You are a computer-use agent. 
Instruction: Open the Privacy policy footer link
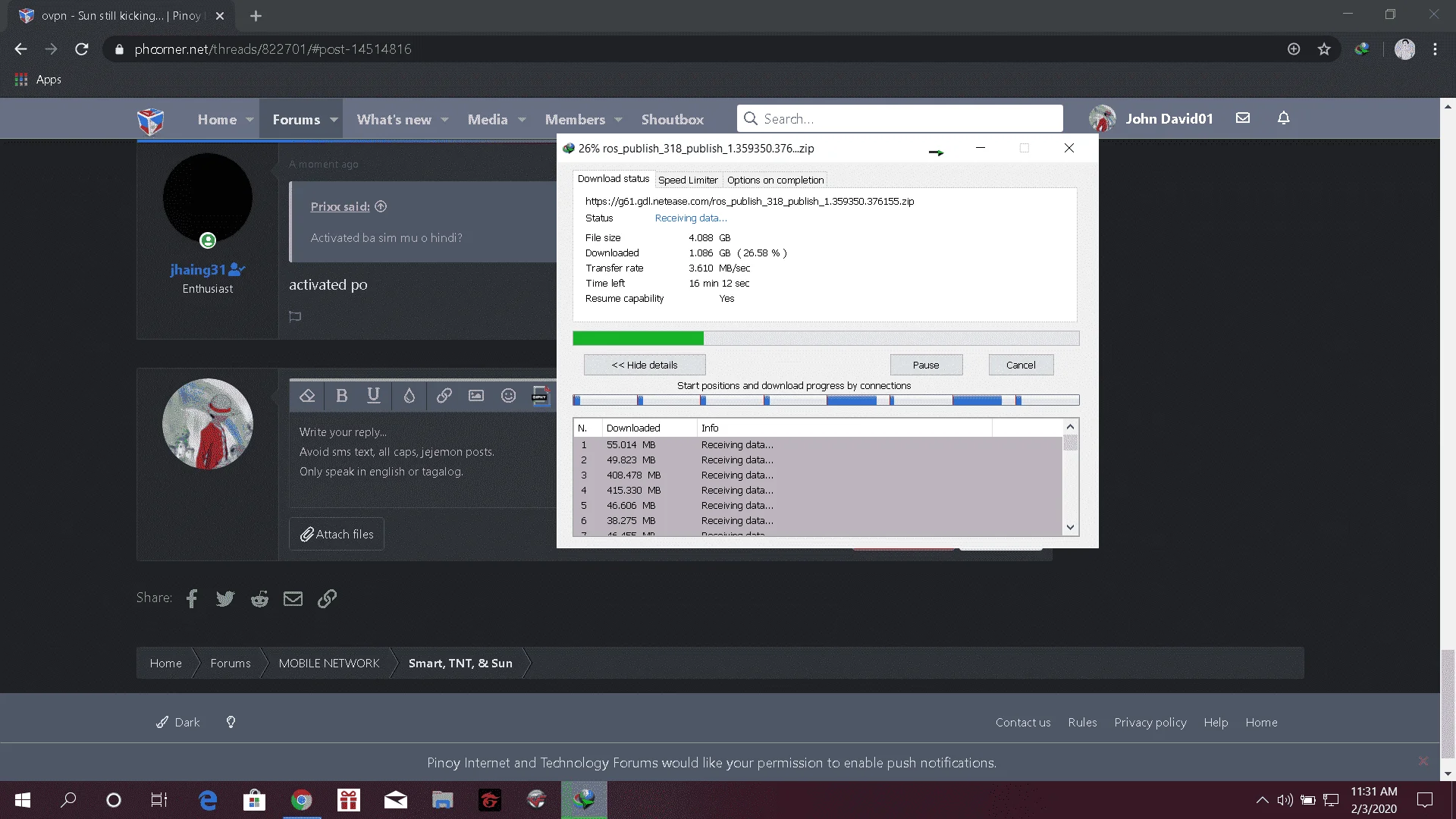tap(1150, 723)
